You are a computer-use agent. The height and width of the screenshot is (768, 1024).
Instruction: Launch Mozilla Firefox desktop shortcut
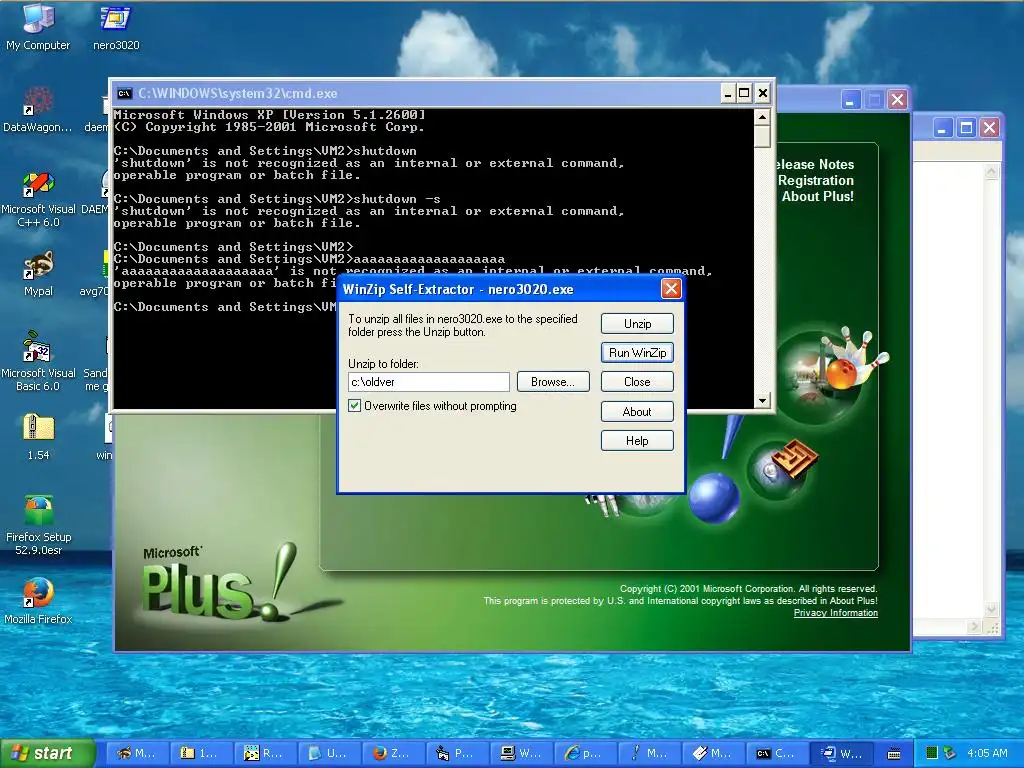38,601
